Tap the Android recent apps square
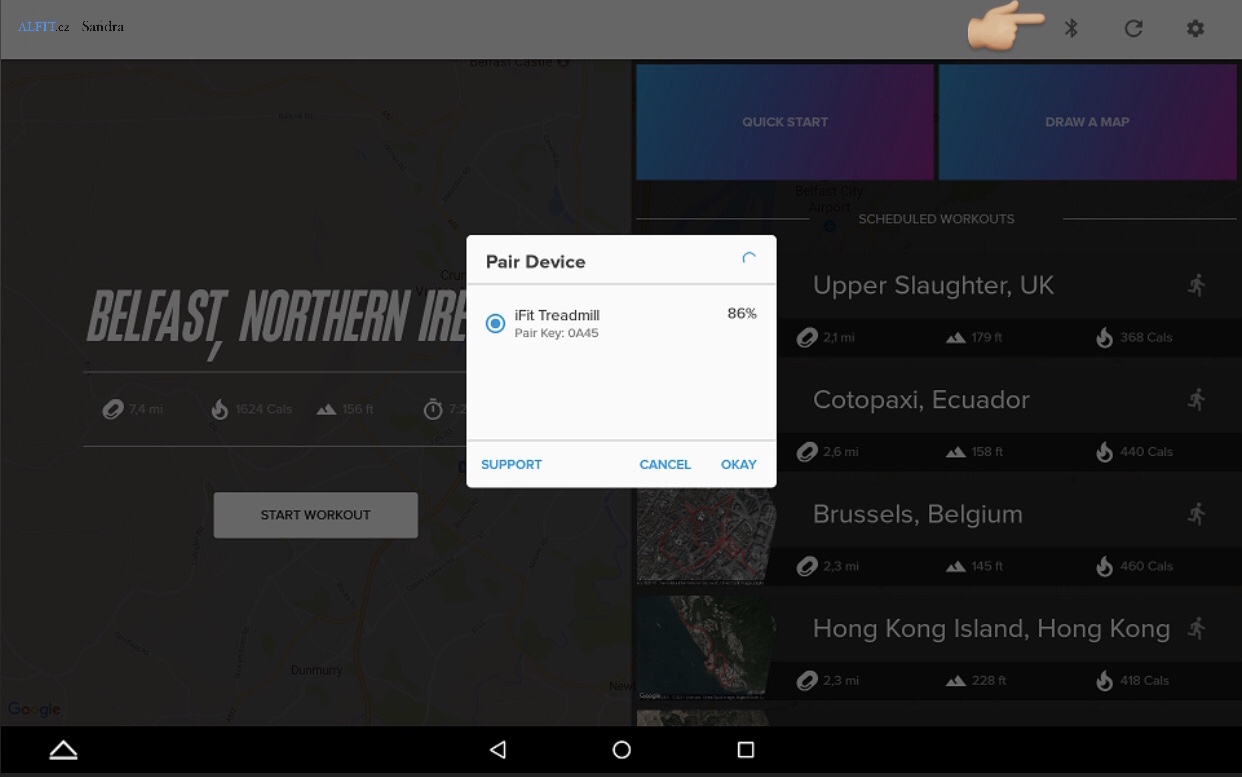Image resolution: width=1242 pixels, height=777 pixels. tap(745, 749)
